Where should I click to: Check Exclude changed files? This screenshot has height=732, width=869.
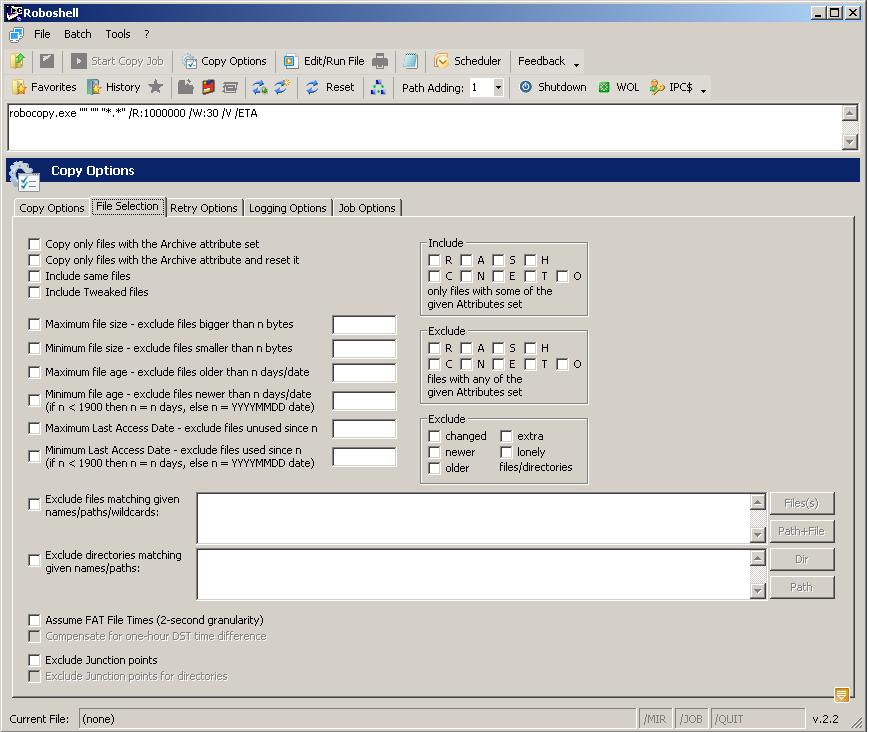[x=434, y=437]
